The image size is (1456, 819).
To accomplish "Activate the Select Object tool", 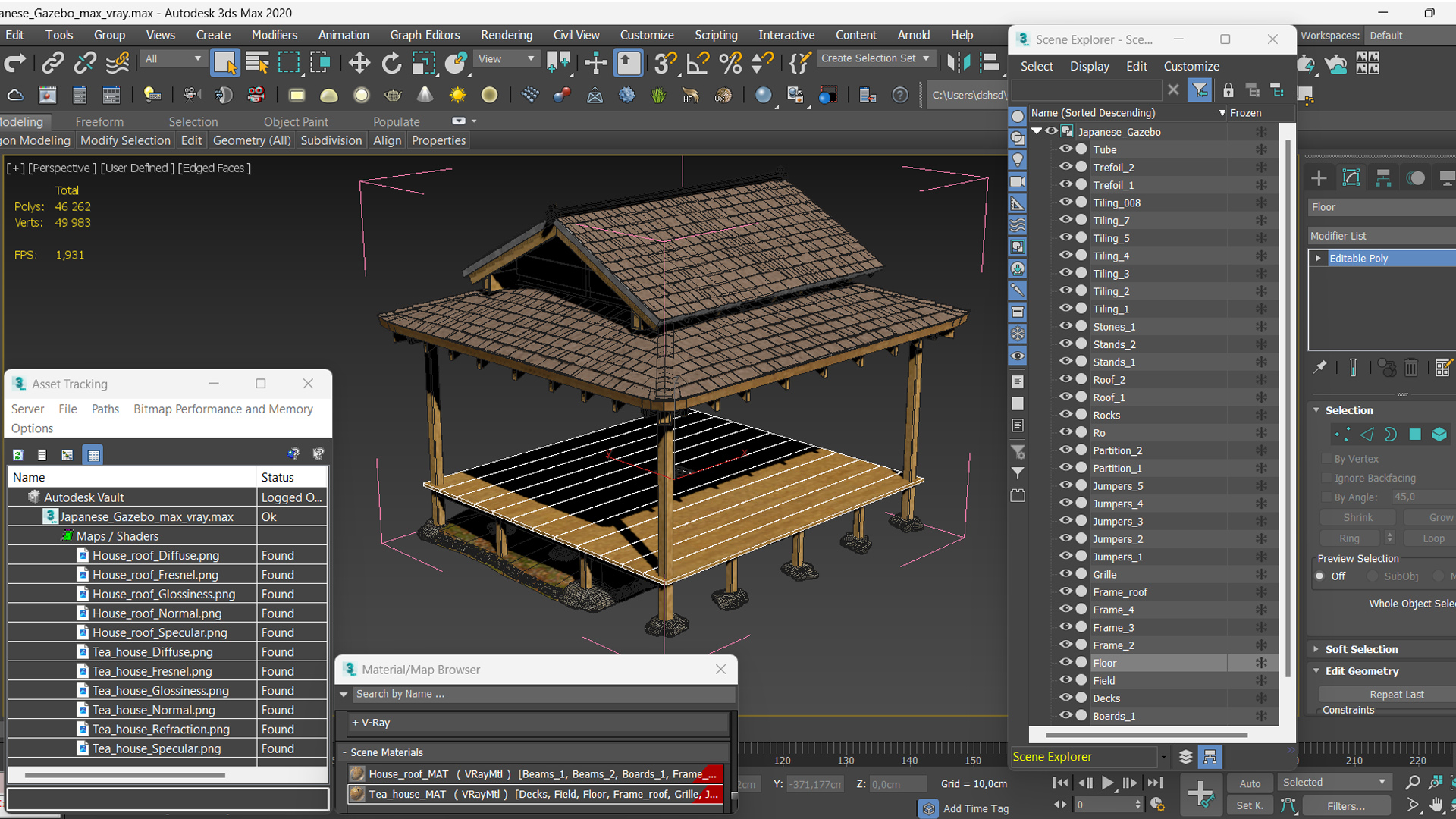I will (x=224, y=63).
